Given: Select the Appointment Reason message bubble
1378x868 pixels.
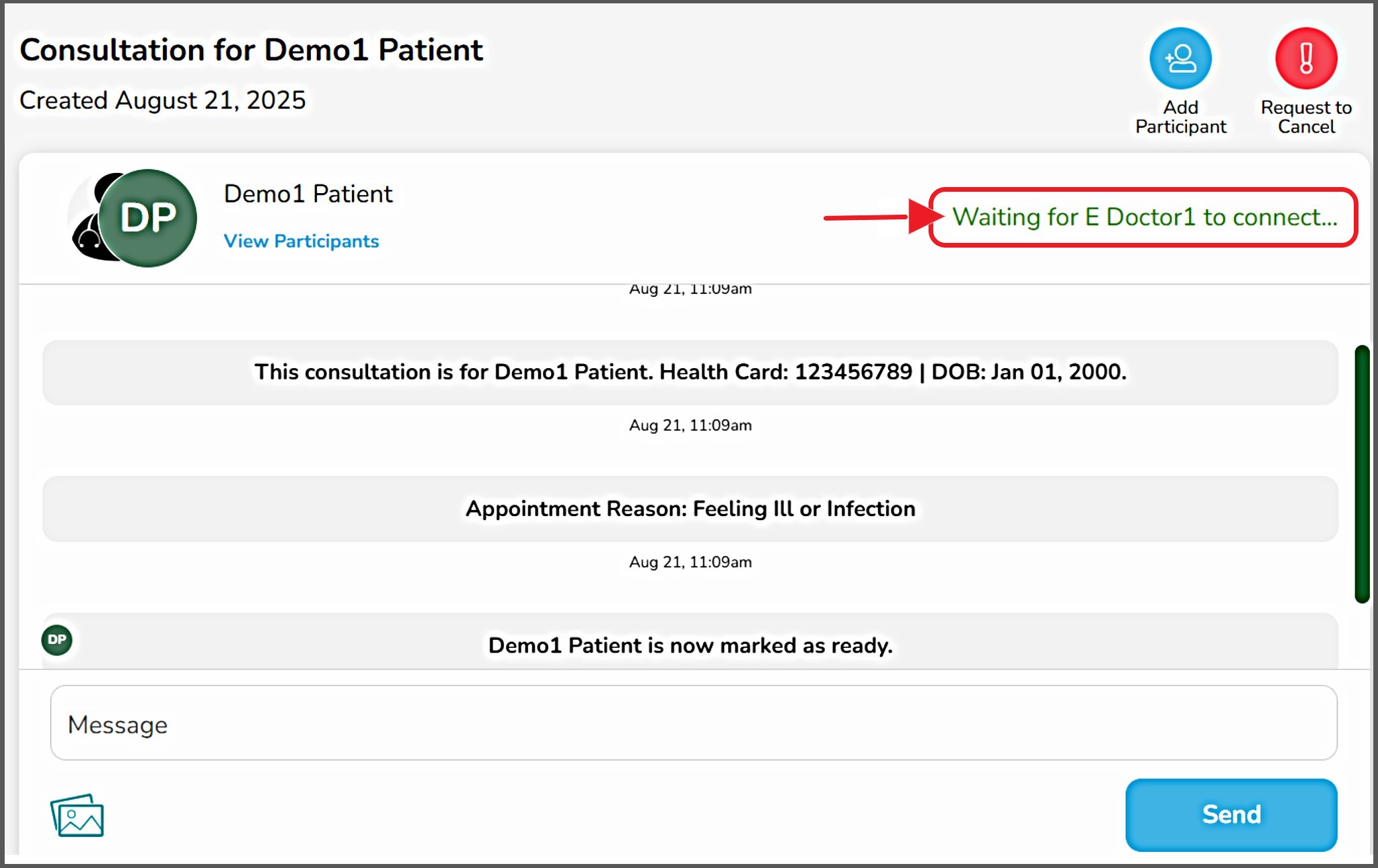Looking at the screenshot, I should [x=690, y=509].
